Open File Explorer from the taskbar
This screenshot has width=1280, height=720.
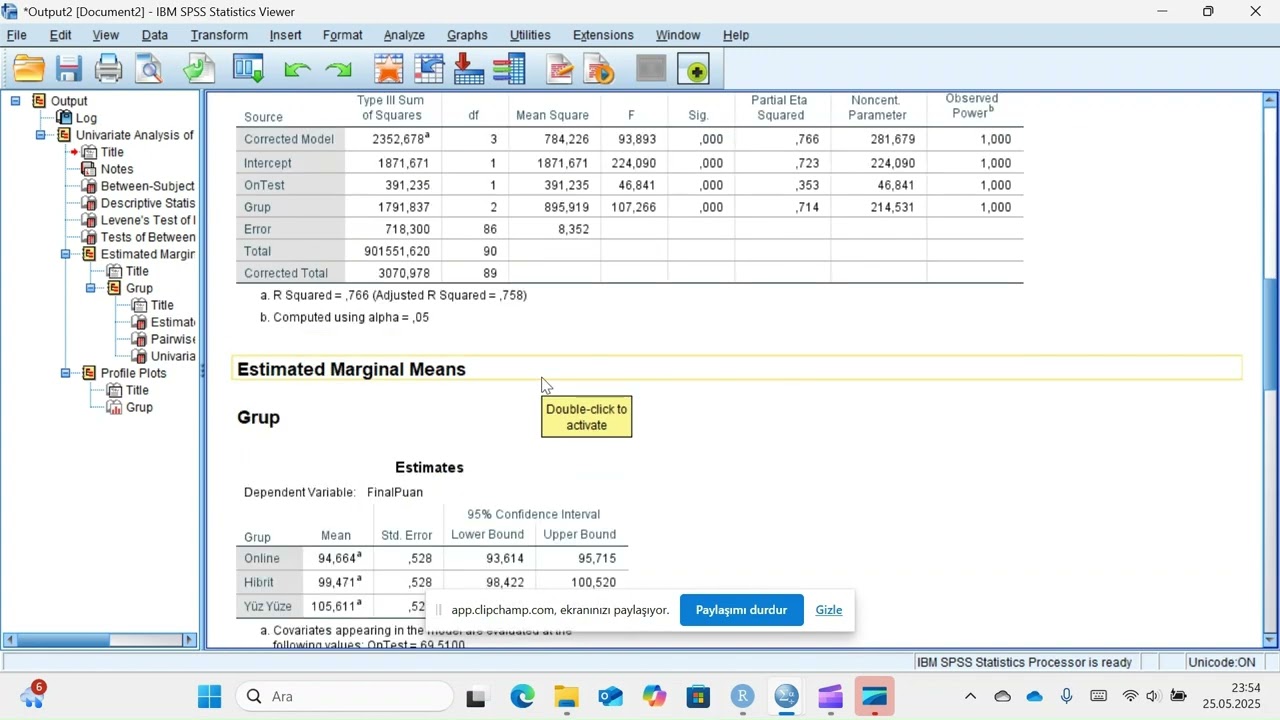(x=566, y=697)
